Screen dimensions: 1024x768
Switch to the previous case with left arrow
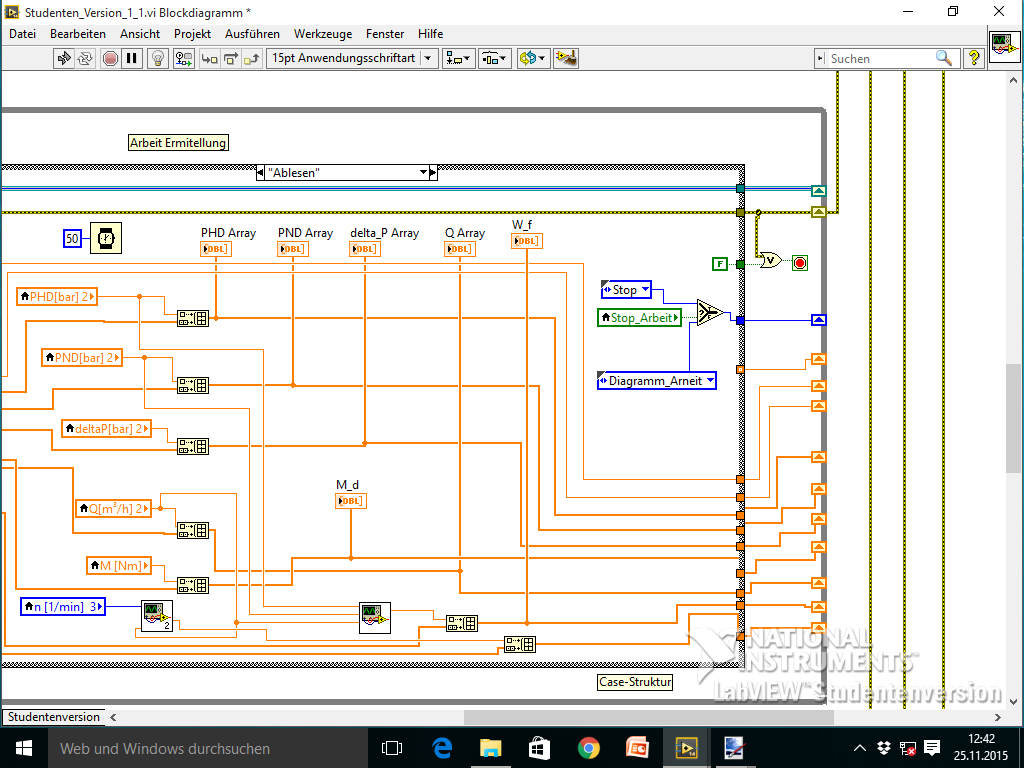pyautogui.click(x=261, y=173)
